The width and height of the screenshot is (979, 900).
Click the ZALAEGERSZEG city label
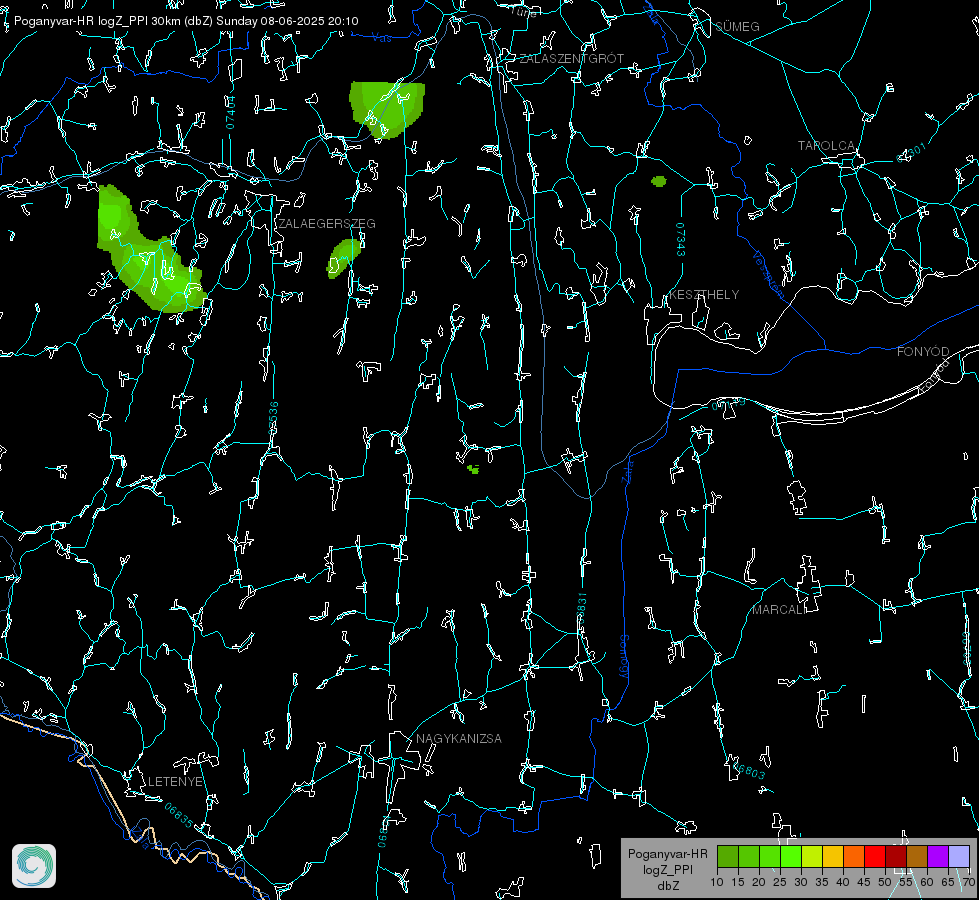[x=327, y=224]
